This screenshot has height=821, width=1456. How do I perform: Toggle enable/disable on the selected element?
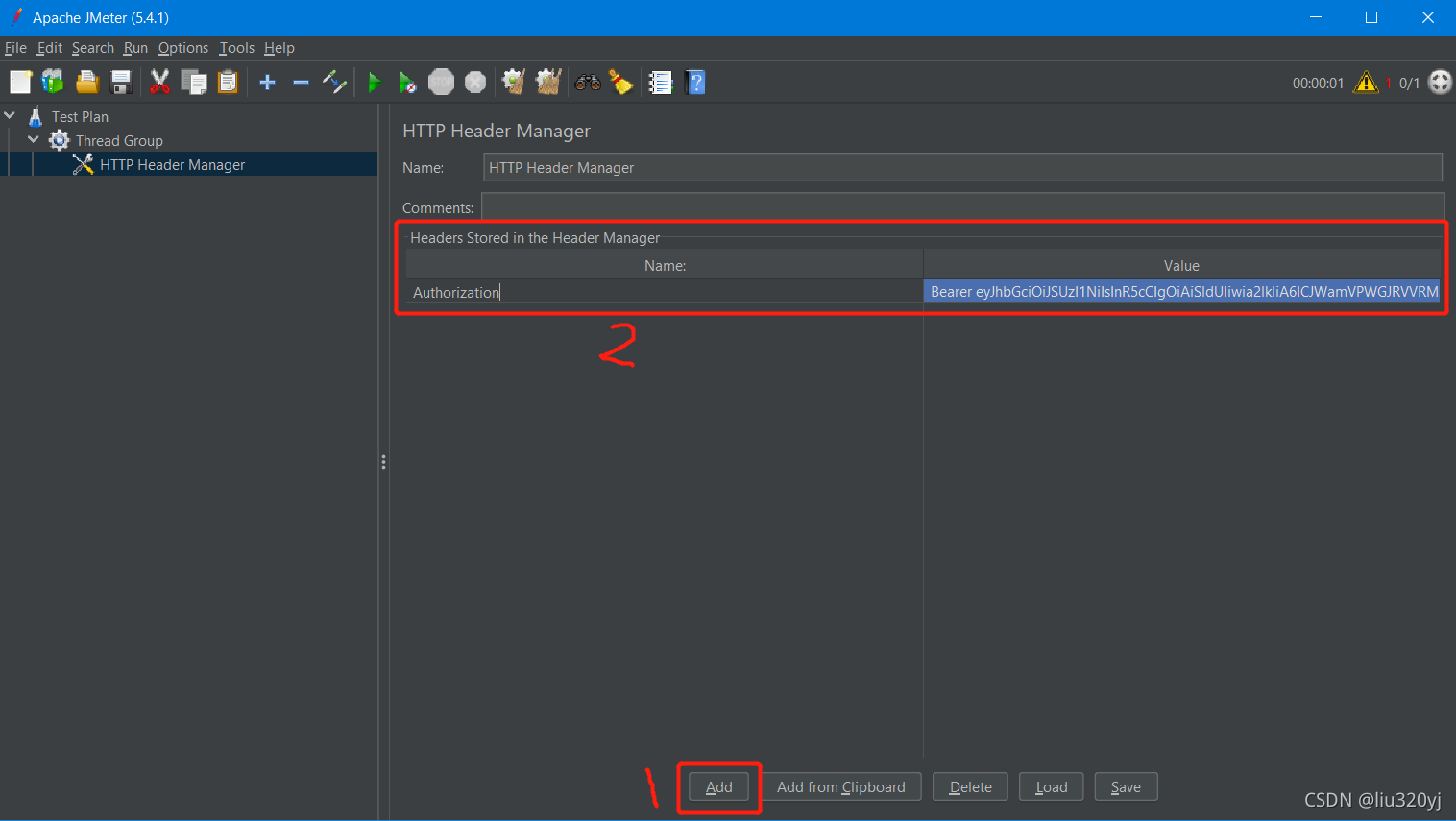pos(334,83)
